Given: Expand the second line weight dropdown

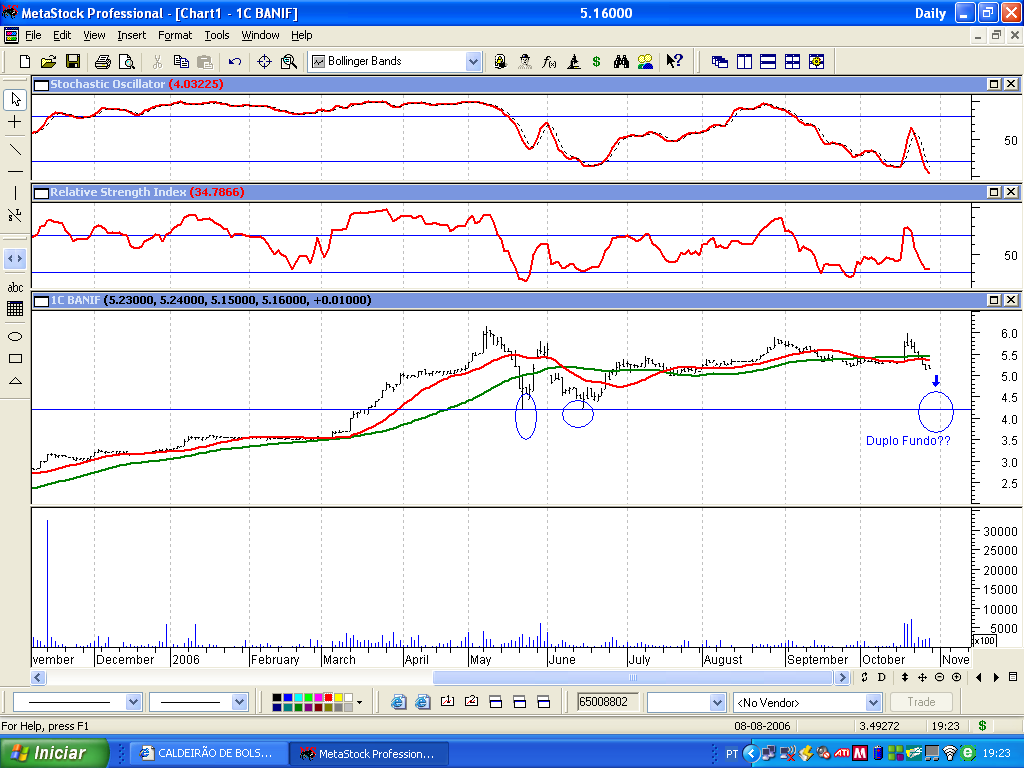Looking at the screenshot, I should [239, 702].
